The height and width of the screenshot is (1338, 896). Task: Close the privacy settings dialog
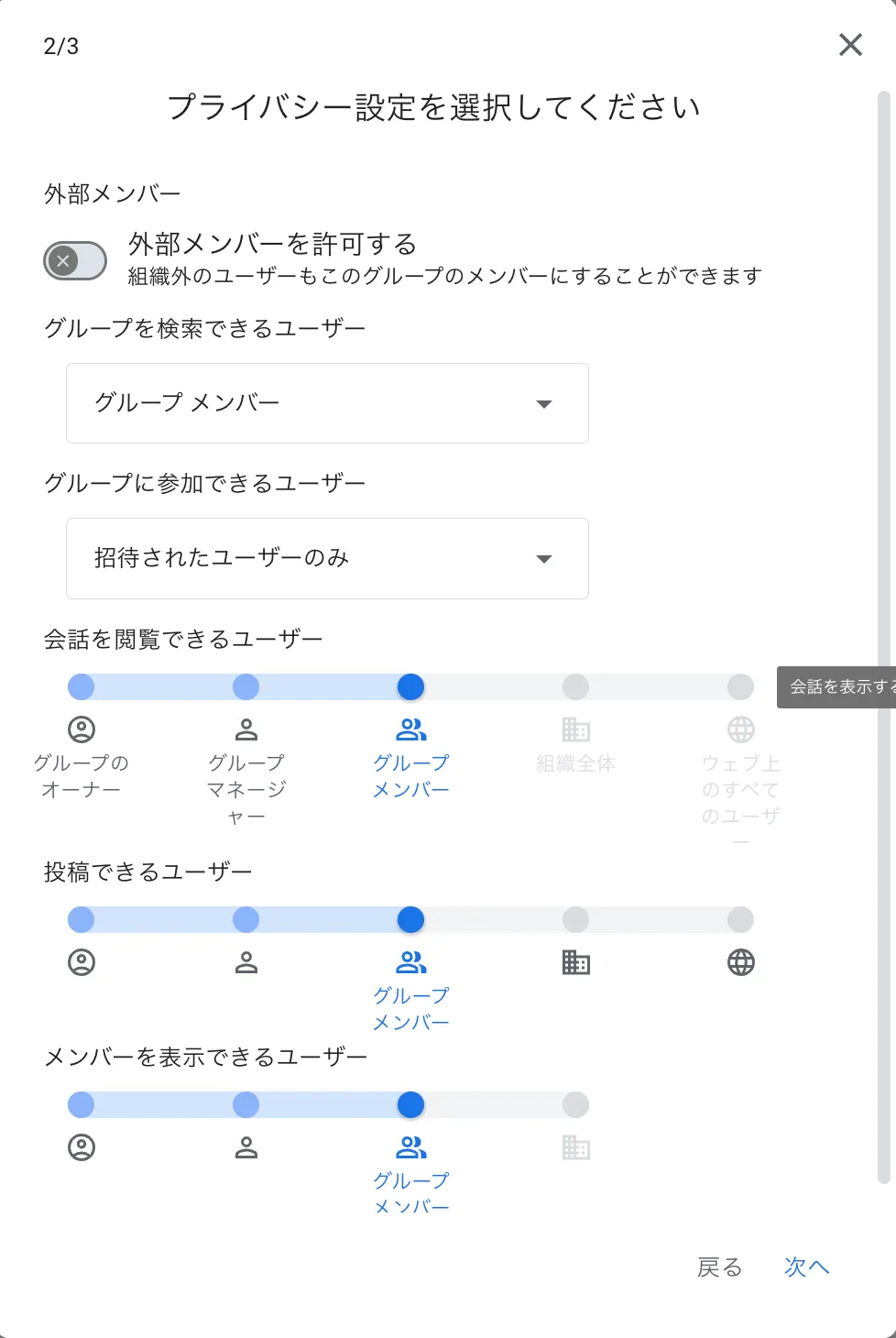tap(851, 44)
